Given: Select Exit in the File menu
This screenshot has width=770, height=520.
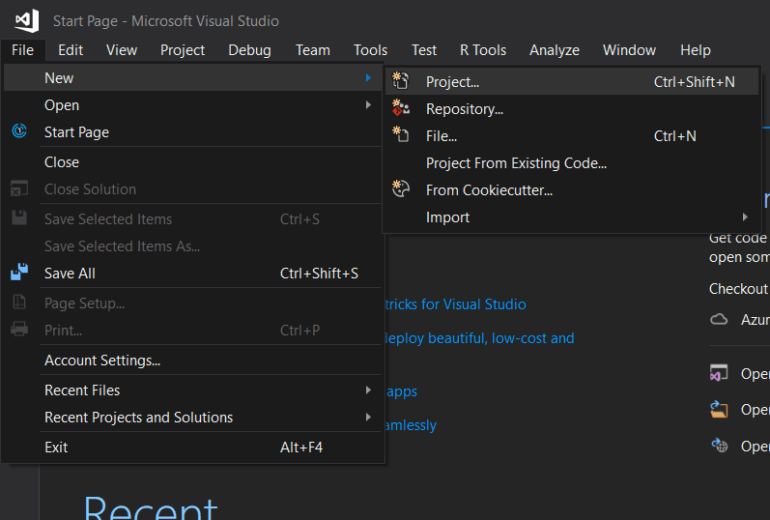Looking at the screenshot, I should pos(56,447).
